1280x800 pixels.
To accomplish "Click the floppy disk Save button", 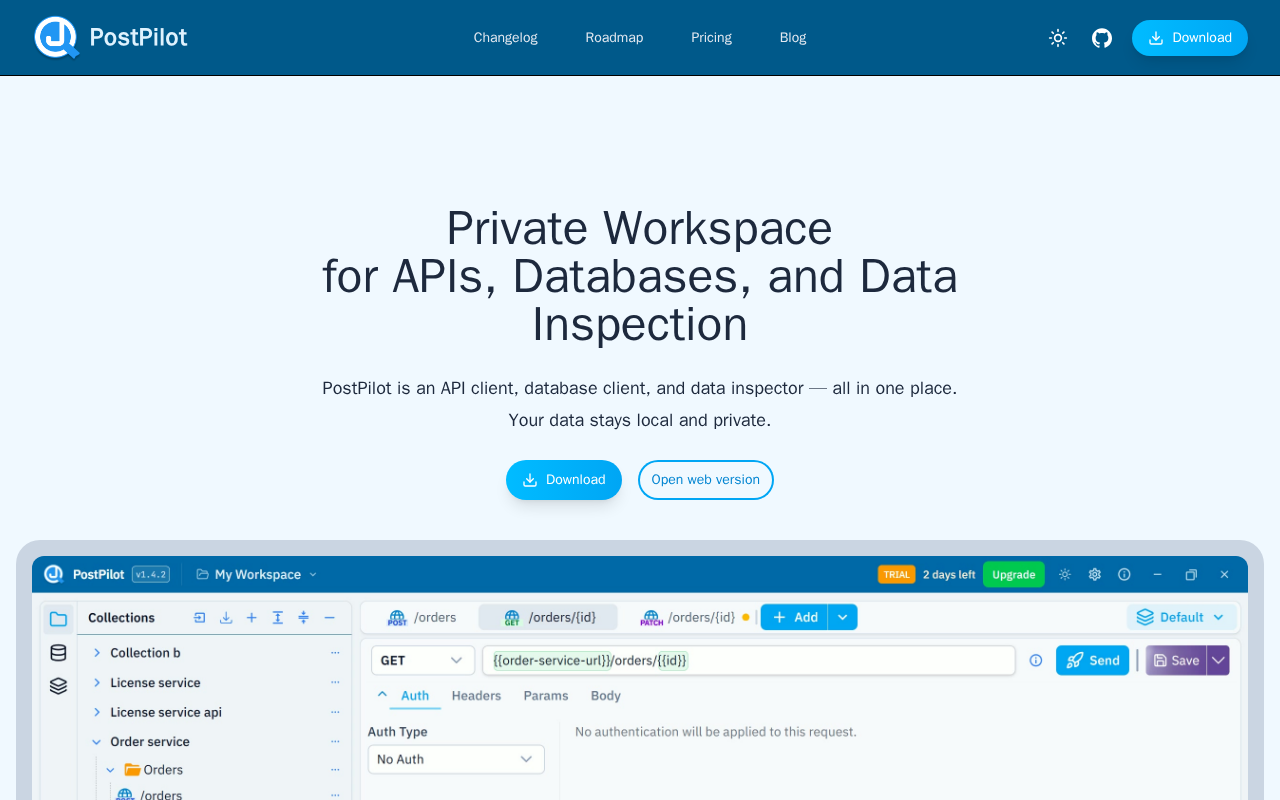I will (1176, 661).
